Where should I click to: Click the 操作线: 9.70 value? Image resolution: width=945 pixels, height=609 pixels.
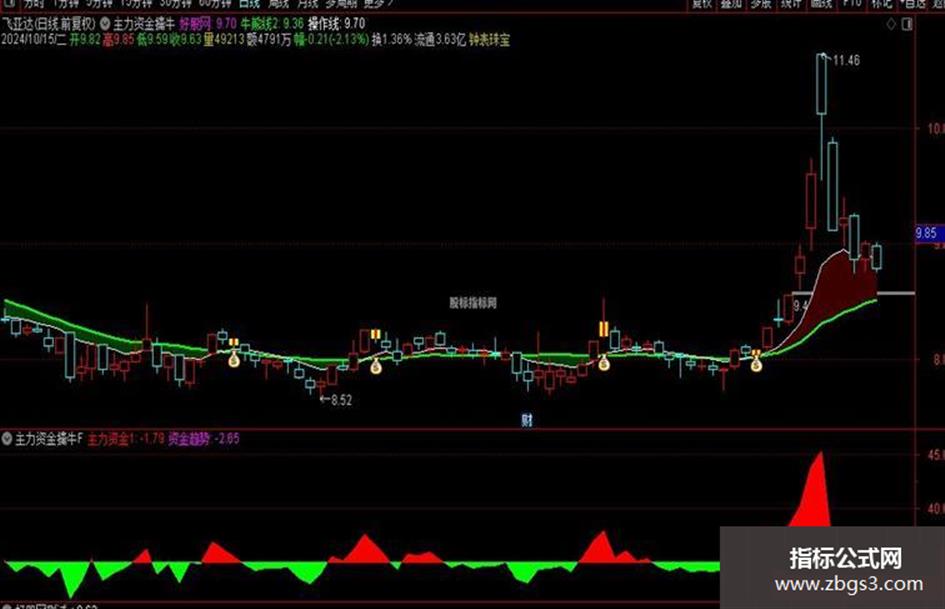coord(336,24)
